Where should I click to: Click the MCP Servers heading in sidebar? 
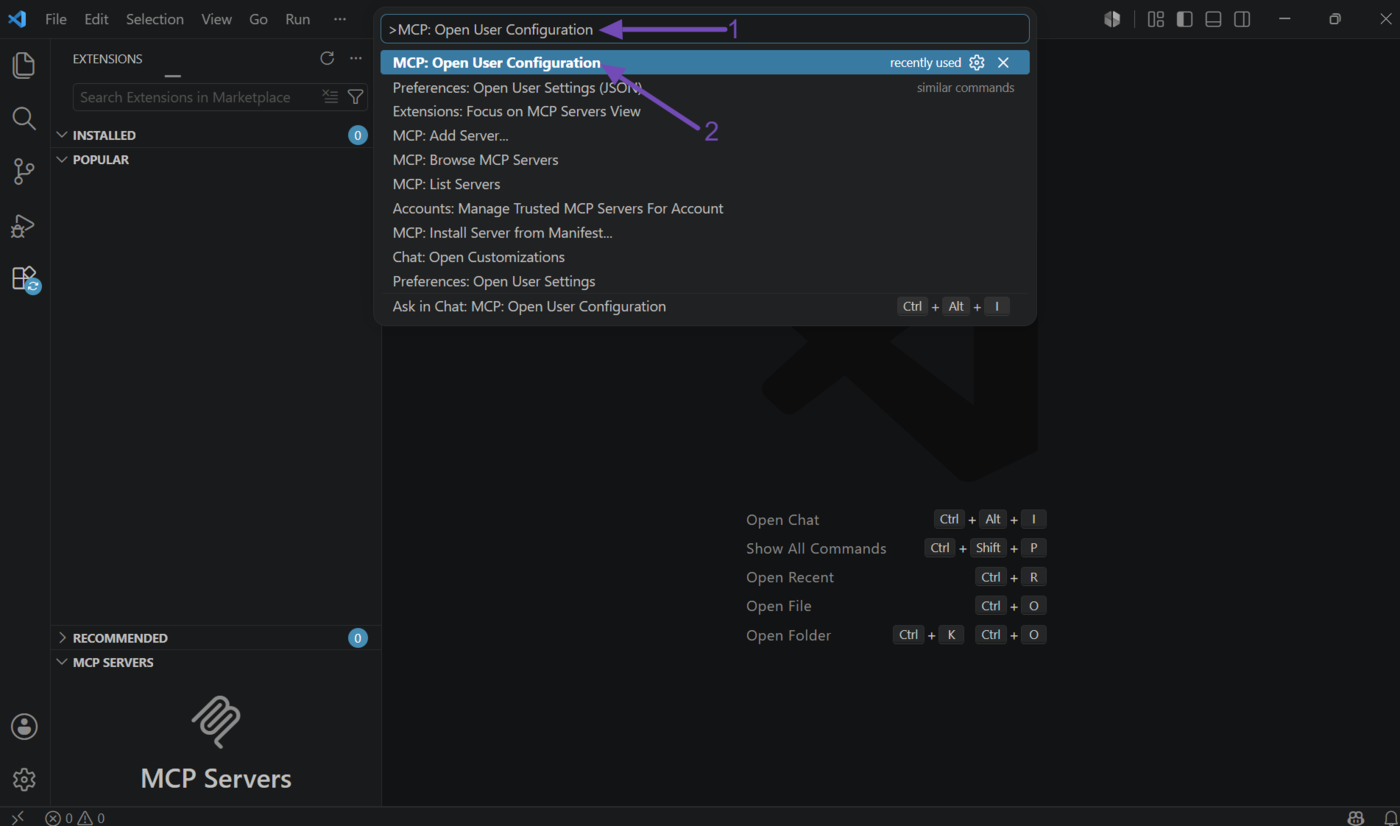216,779
